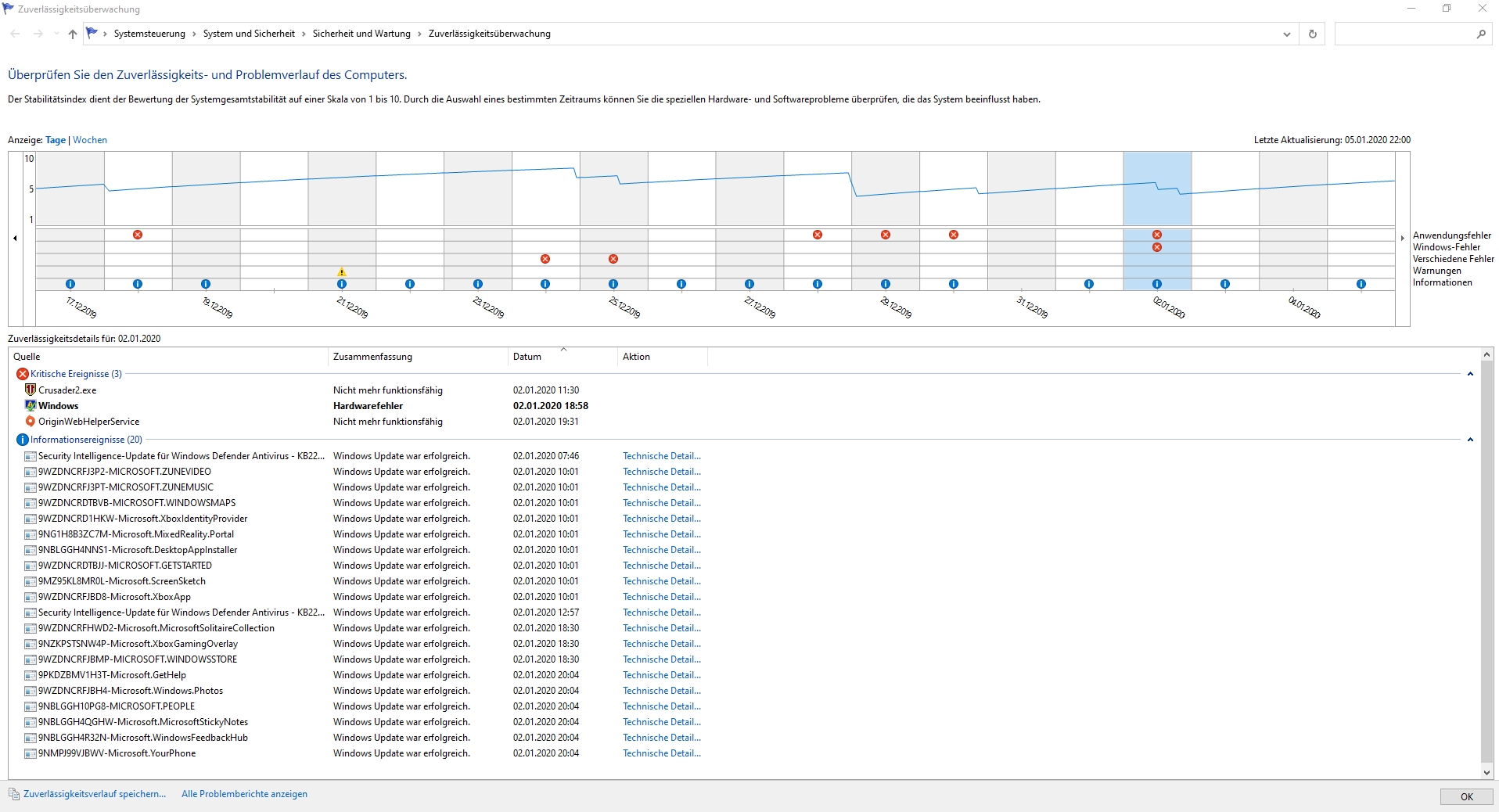The height and width of the screenshot is (812, 1499).
Task: Click the forward navigation arrow
Action: [x=38, y=34]
